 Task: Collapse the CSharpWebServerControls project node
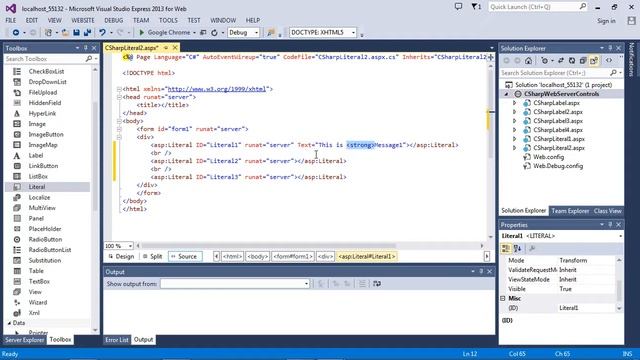point(507,94)
